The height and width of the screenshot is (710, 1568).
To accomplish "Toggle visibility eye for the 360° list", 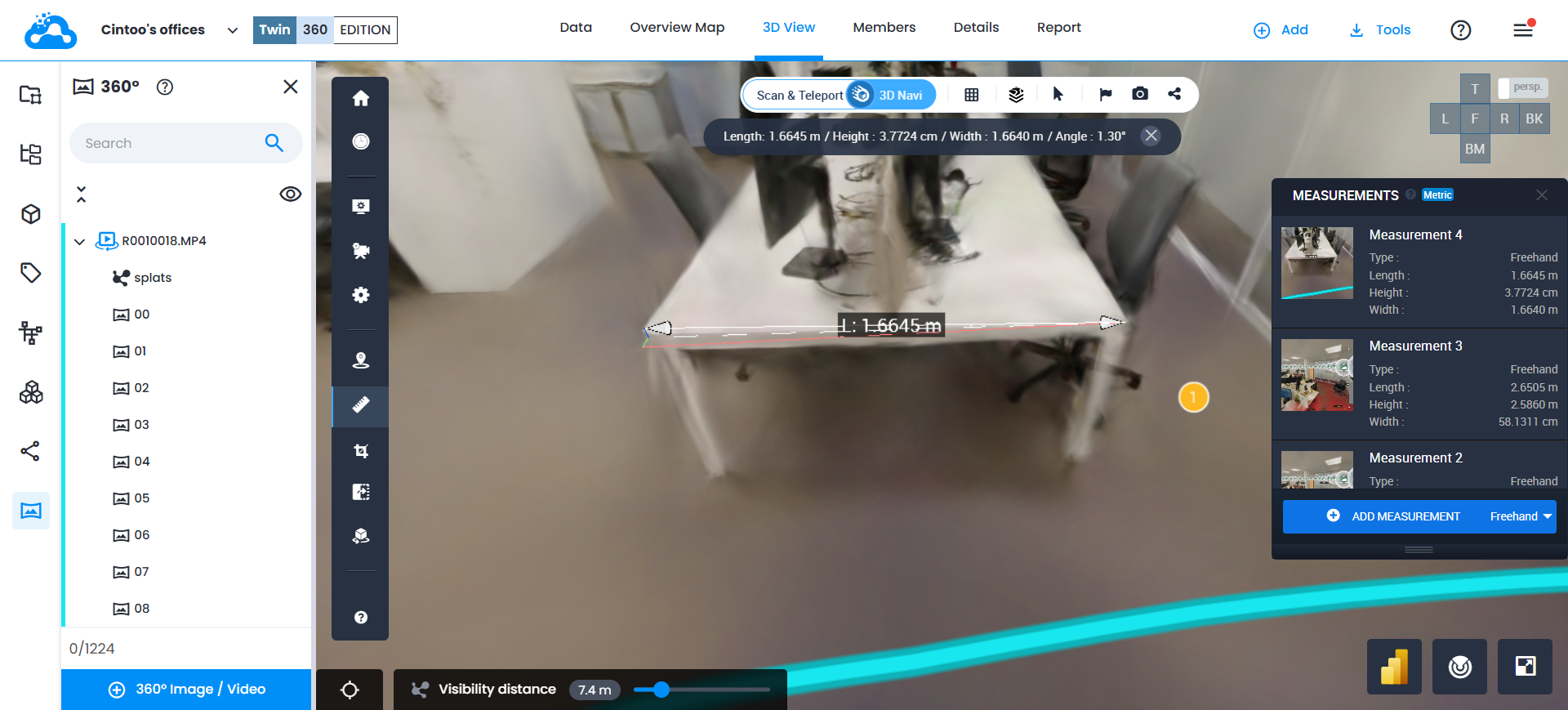I will coord(290,194).
